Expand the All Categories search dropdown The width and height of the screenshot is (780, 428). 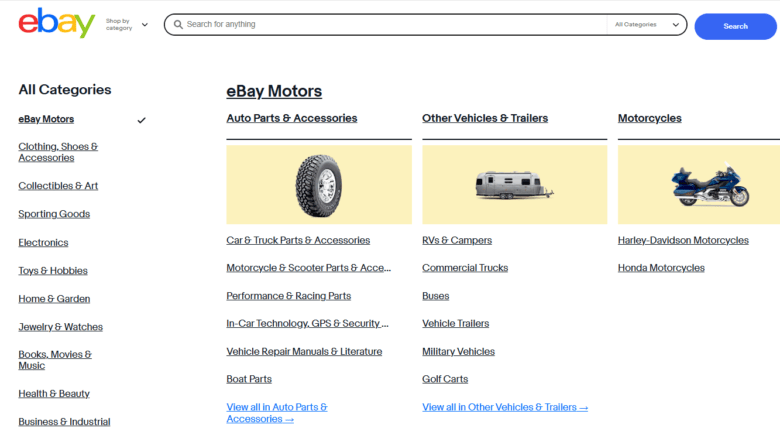click(x=647, y=24)
